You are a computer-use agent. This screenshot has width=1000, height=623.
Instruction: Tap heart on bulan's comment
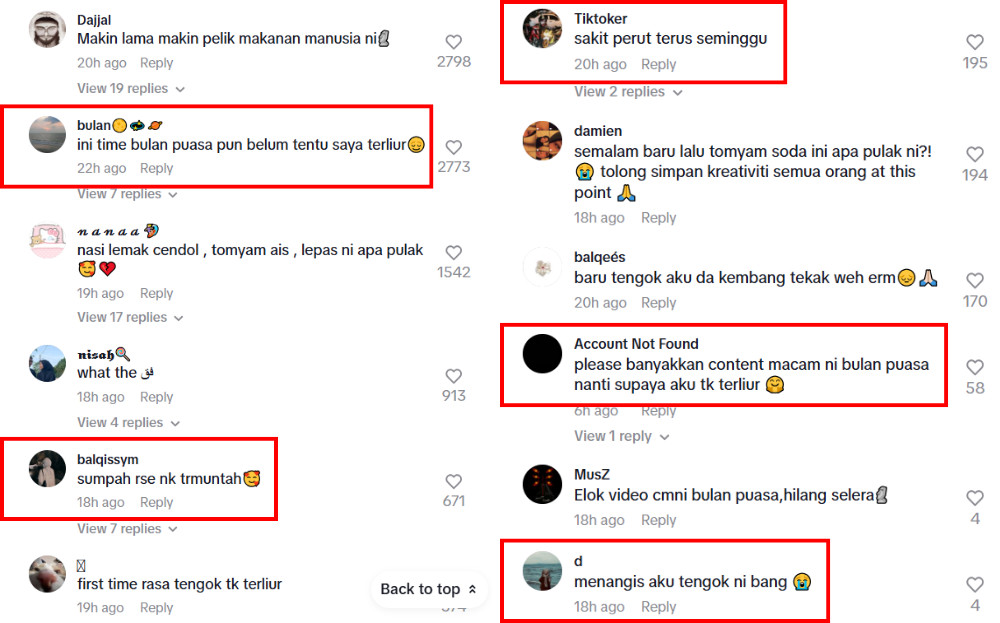[453, 147]
